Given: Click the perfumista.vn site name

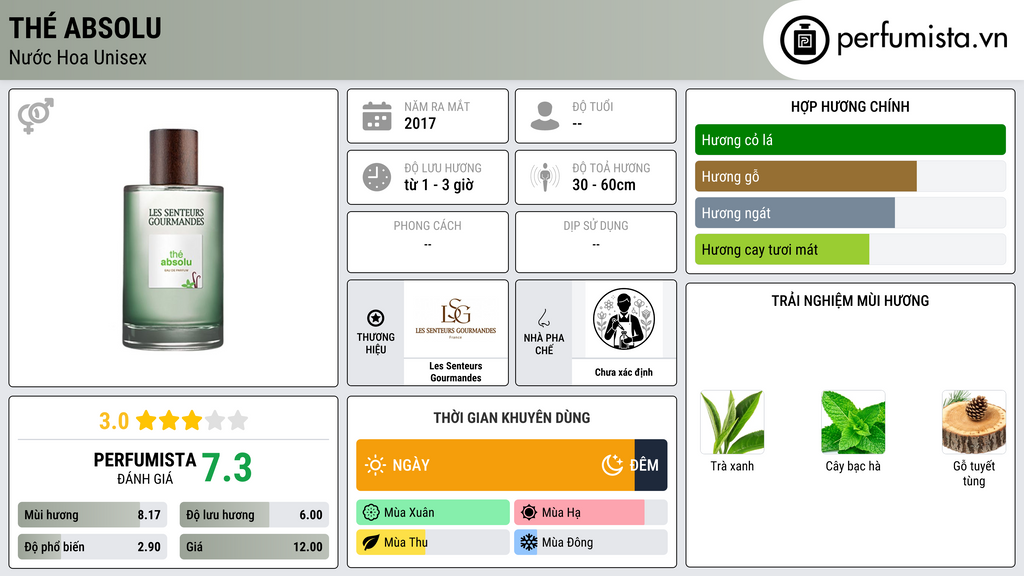Looking at the screenshot, I should 922,39.
